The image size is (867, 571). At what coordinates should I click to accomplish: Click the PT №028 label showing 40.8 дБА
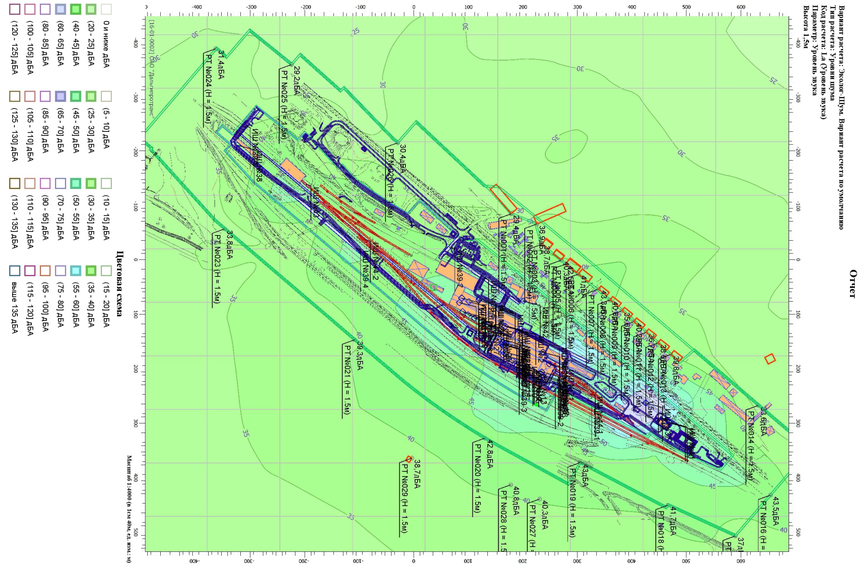click(503, 521)
